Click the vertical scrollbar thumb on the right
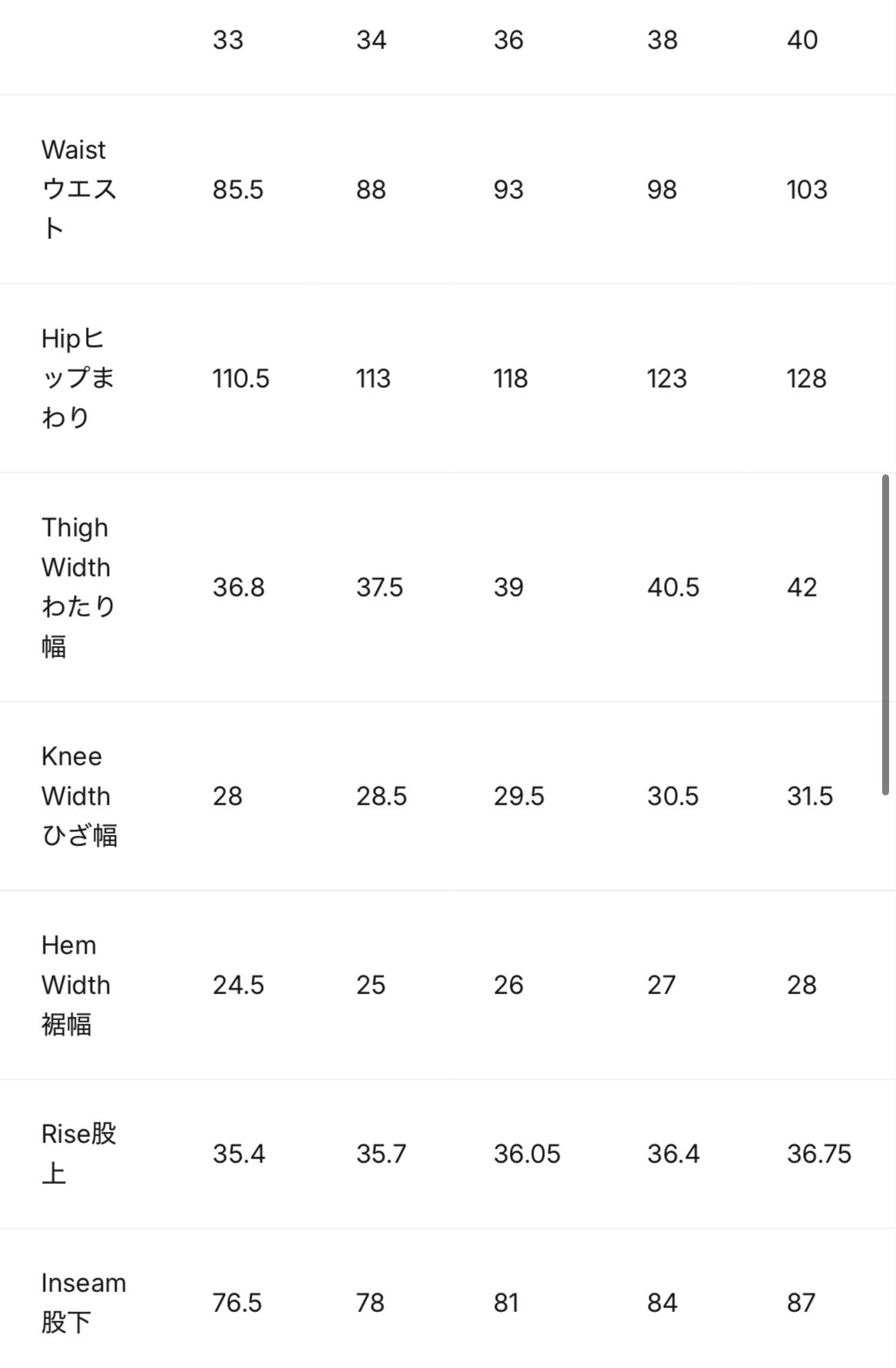 [x=885, y=634]
